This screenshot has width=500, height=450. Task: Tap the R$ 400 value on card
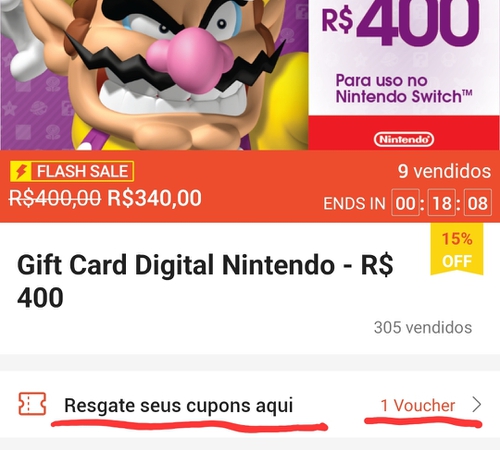coord(401,23)
